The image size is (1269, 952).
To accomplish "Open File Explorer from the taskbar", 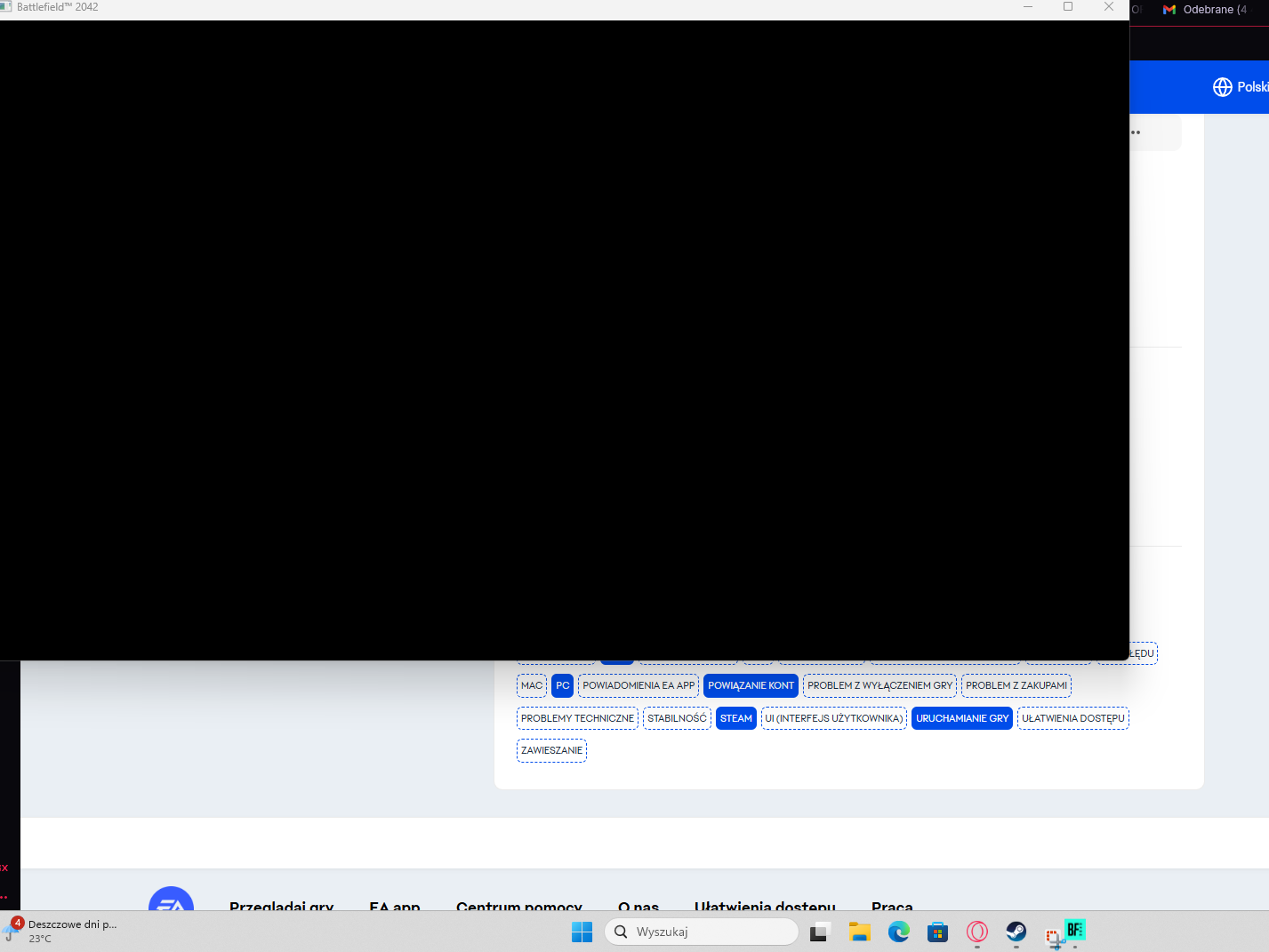I will pos(859,932).
